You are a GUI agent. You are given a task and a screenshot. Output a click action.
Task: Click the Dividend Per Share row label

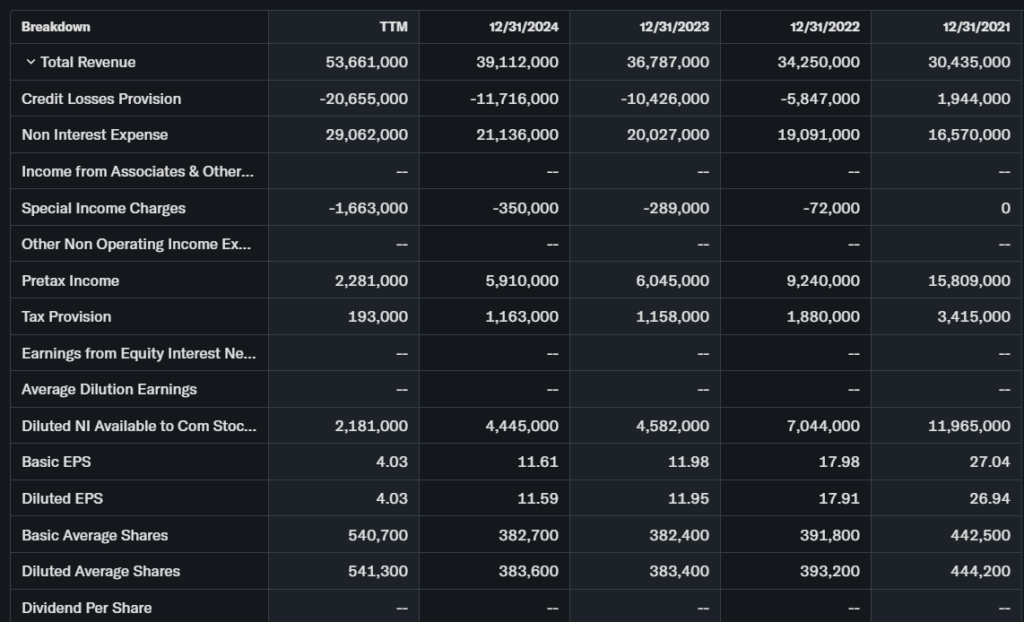pyautogui.click(x=86, y=608)
